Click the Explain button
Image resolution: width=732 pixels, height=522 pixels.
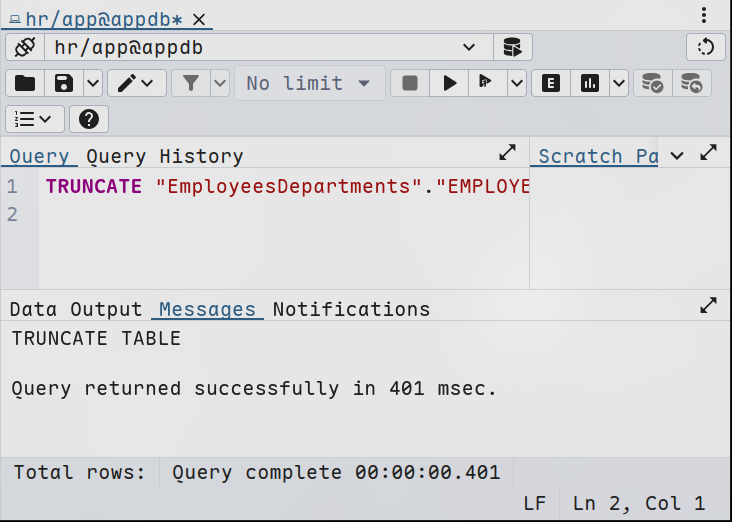(x=550, y=83)
